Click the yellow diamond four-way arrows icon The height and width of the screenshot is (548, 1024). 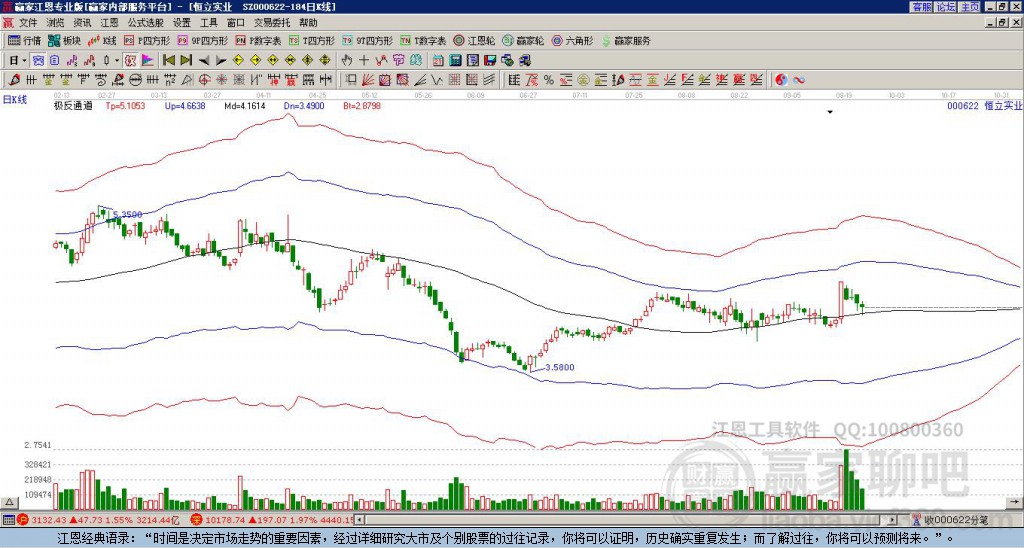[325, 60]
